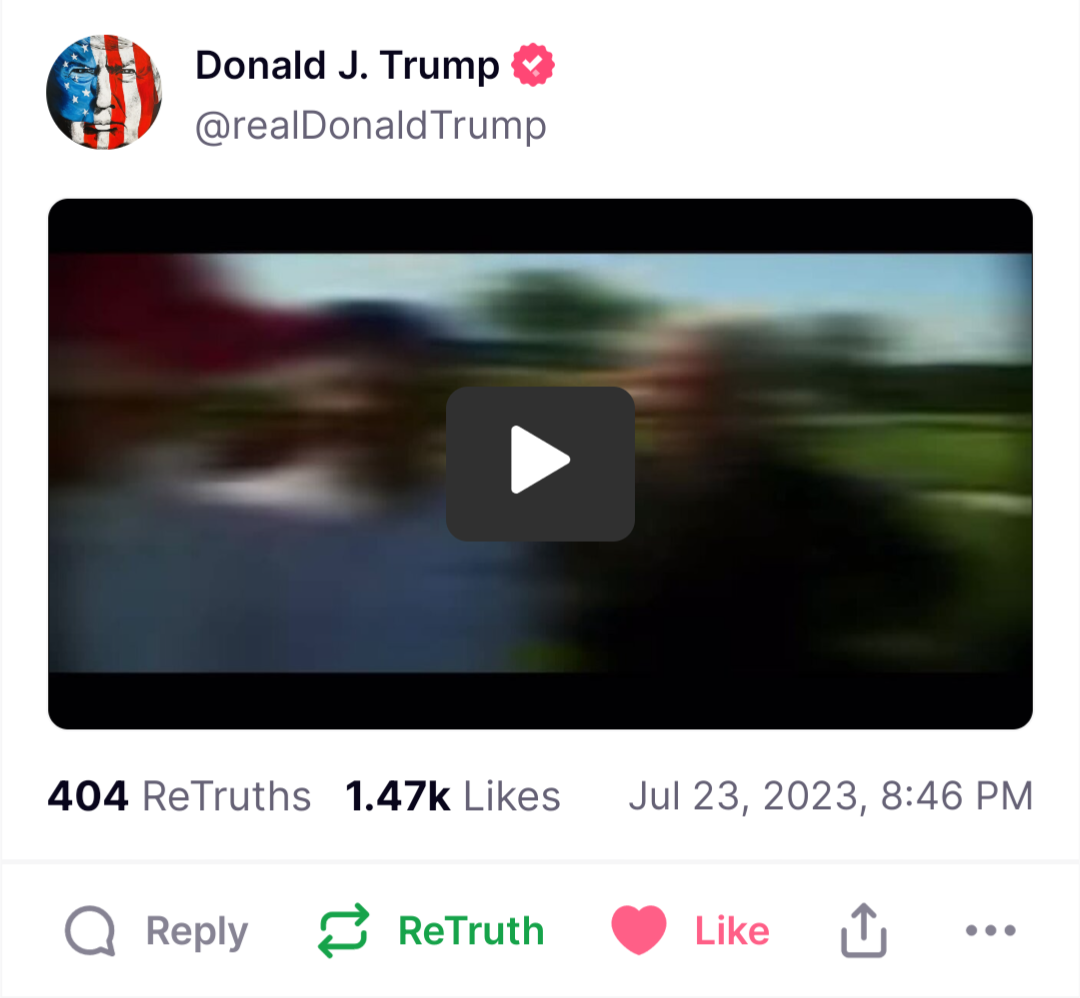Click the pink heart icon

click(638, 930)
